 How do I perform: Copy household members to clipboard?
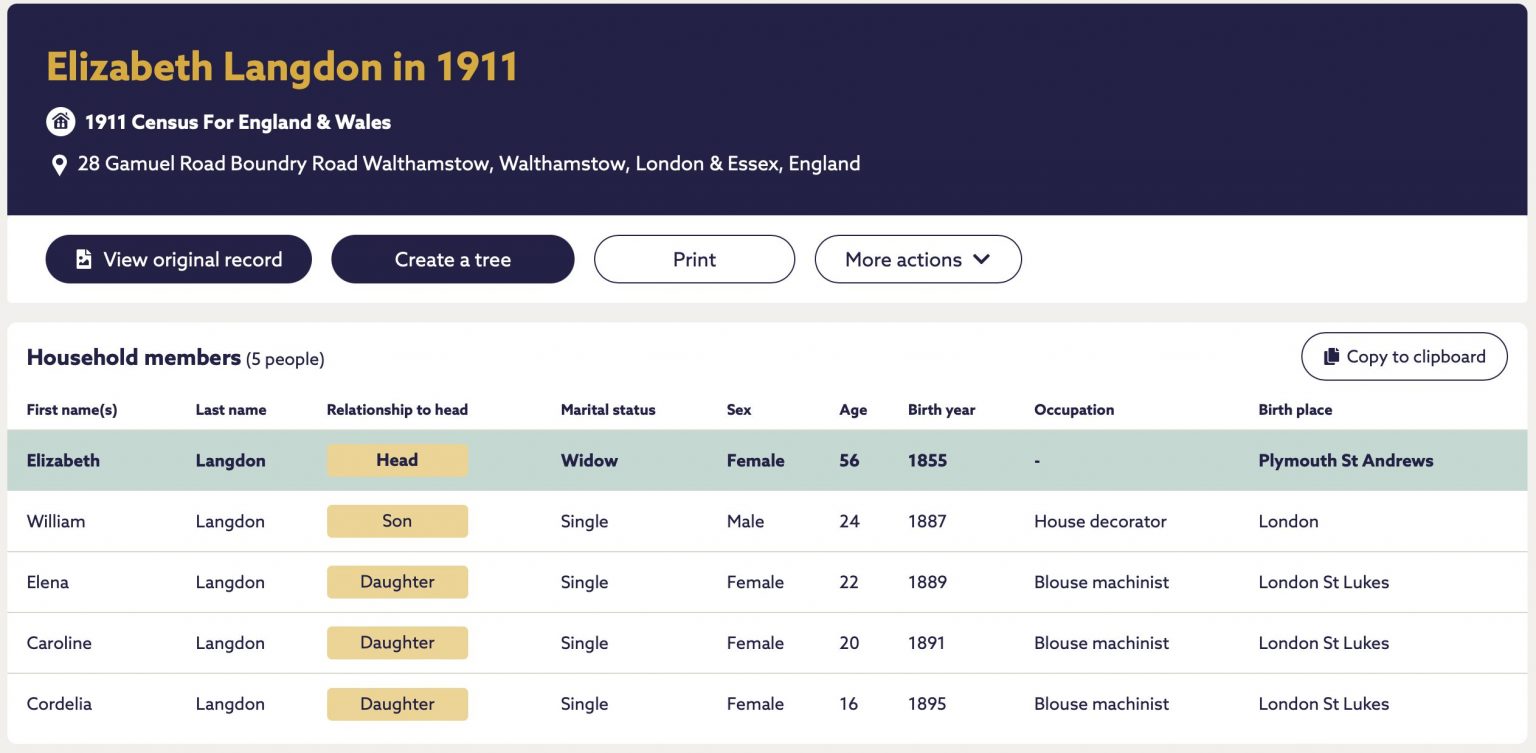coord(1404,356)
